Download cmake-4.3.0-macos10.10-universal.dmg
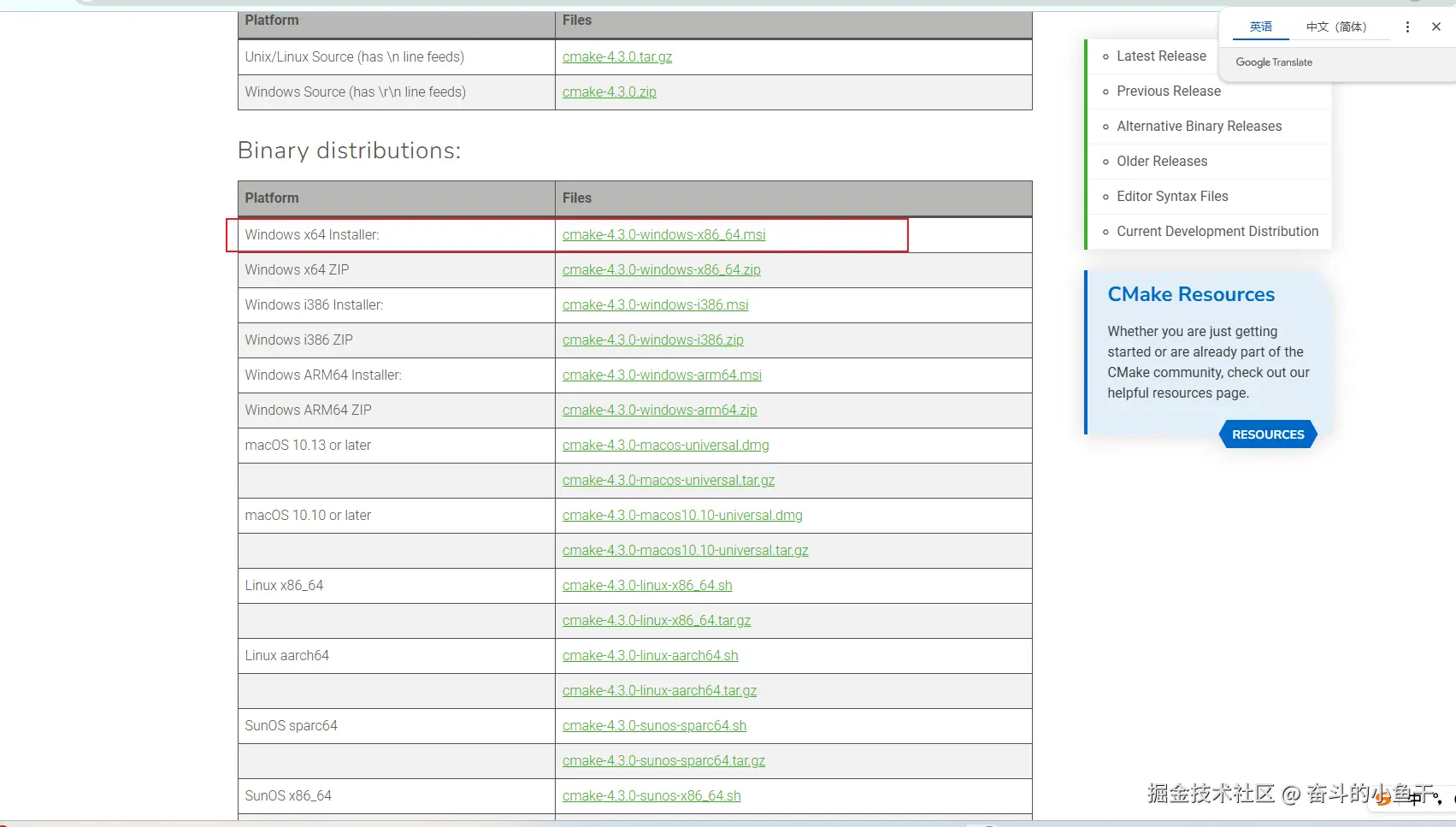Viewport: 1456px width, 827px height. (682, 516)
